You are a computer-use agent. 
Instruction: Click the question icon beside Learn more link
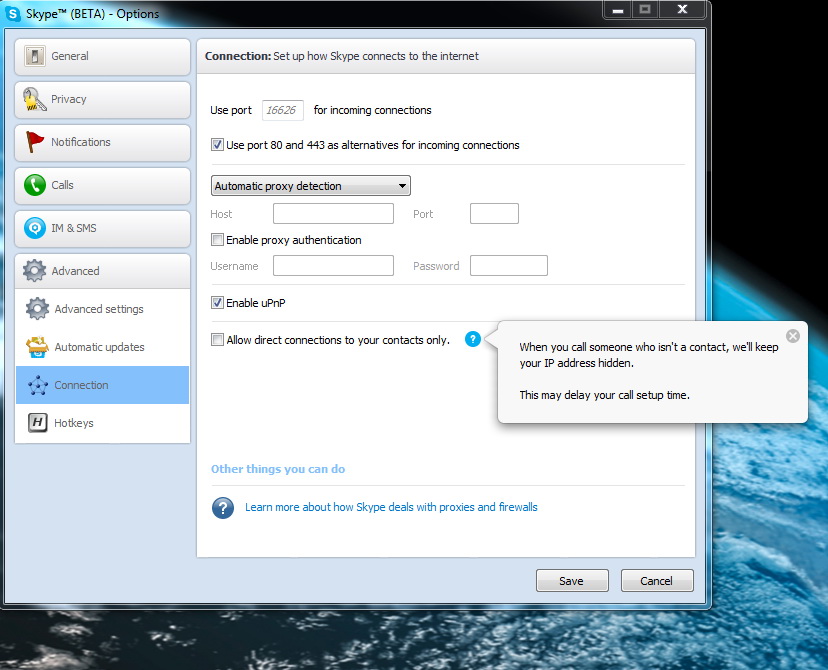pyautogui.click(x=223, y=508)
